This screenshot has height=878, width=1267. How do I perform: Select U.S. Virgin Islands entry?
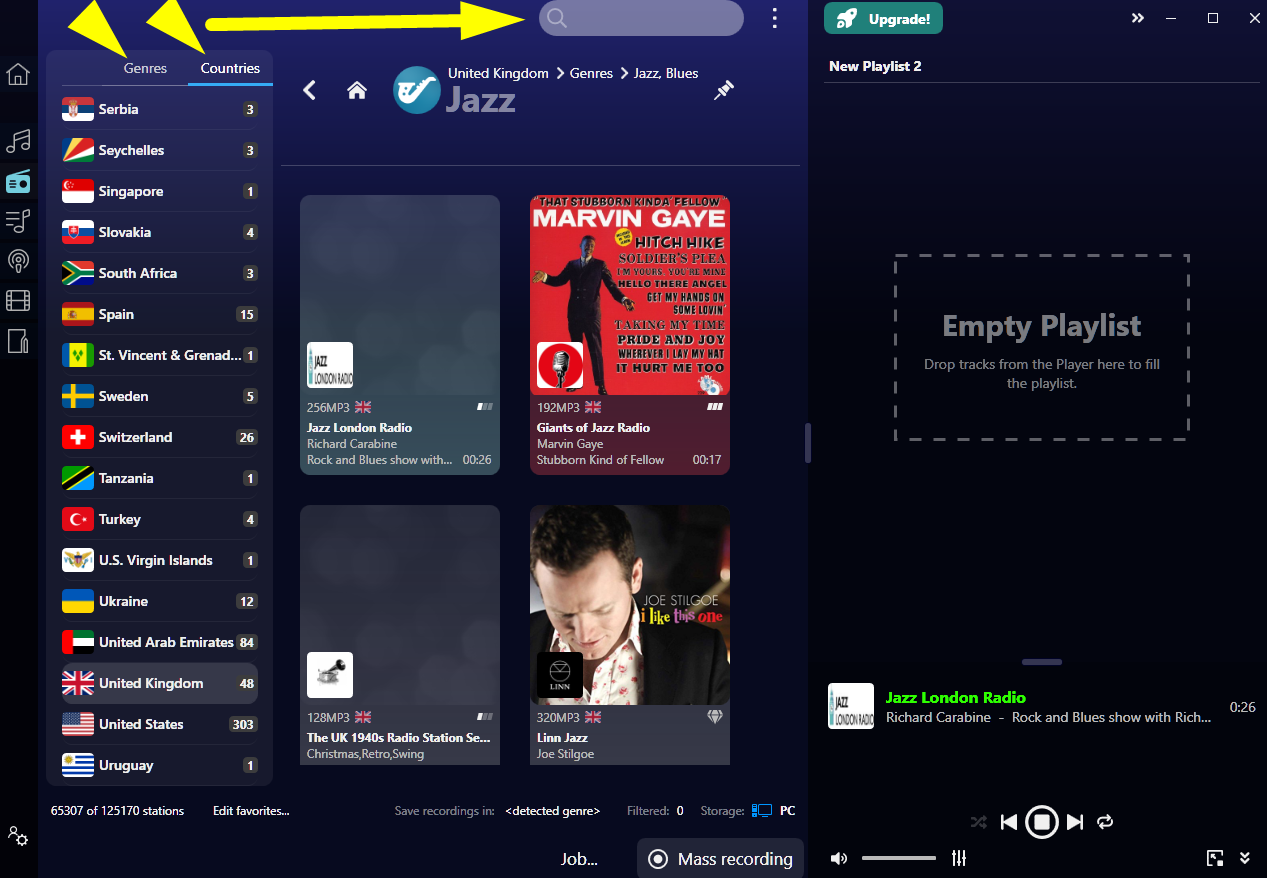160,560
